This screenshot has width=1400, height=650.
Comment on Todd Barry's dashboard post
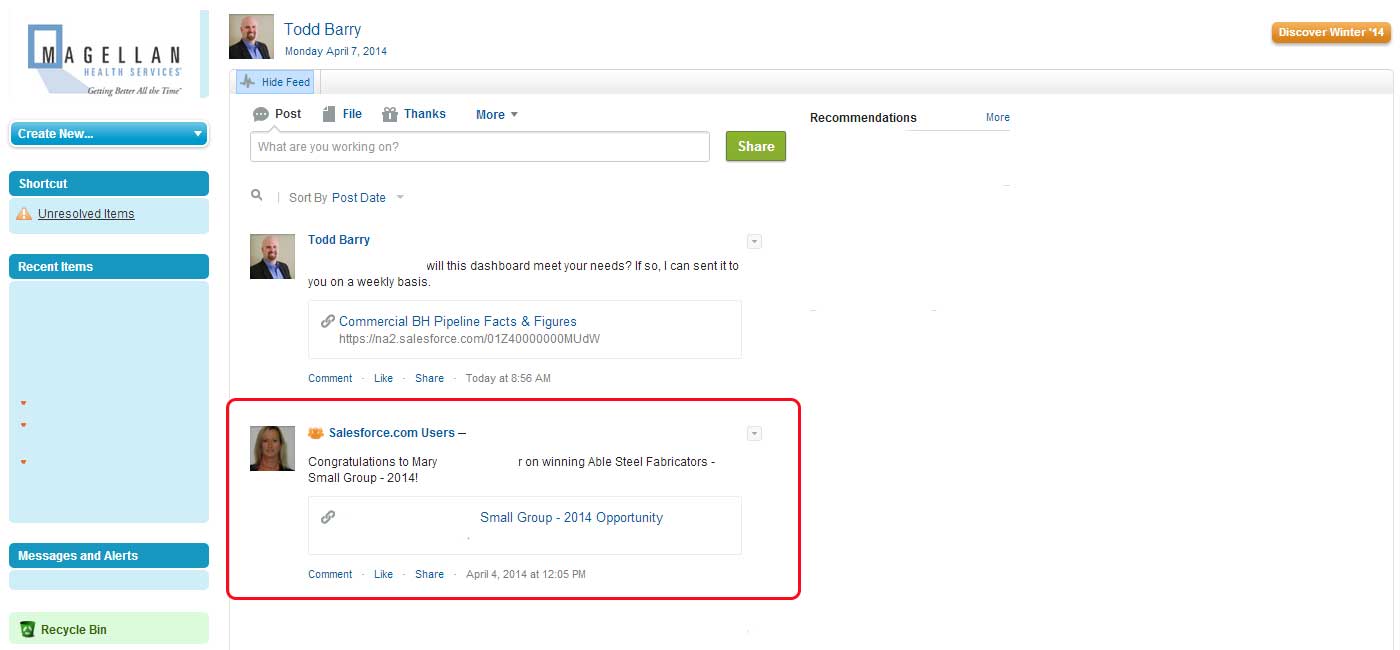click(330, 378)
